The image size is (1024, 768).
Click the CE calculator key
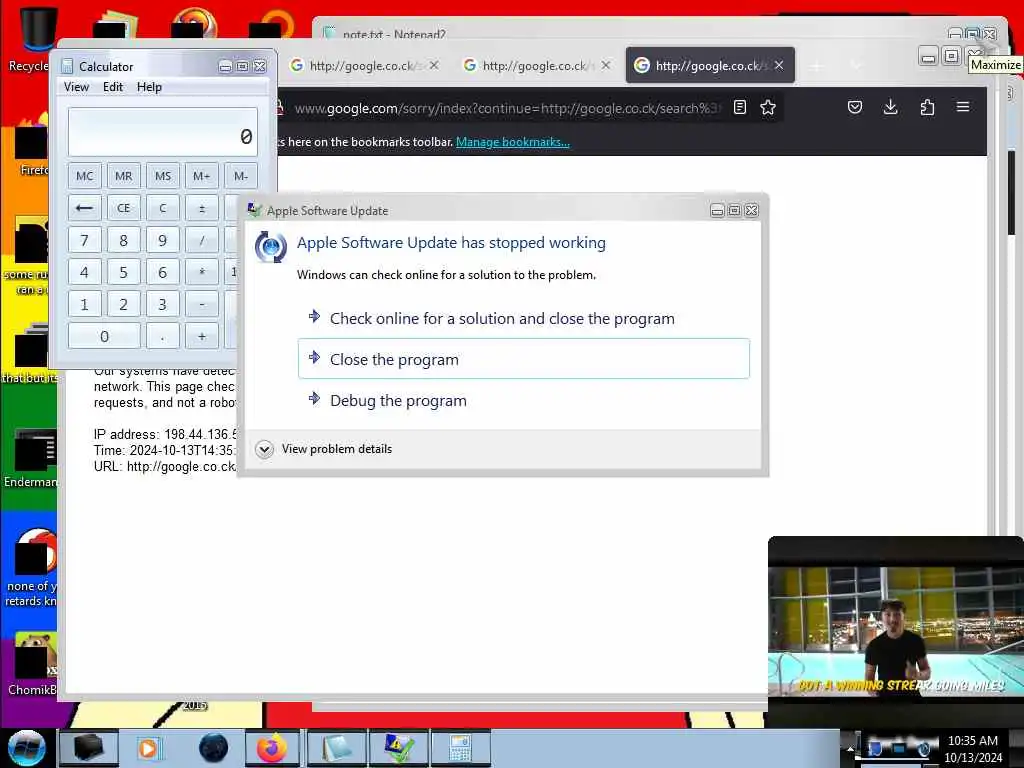coord(123,208)
